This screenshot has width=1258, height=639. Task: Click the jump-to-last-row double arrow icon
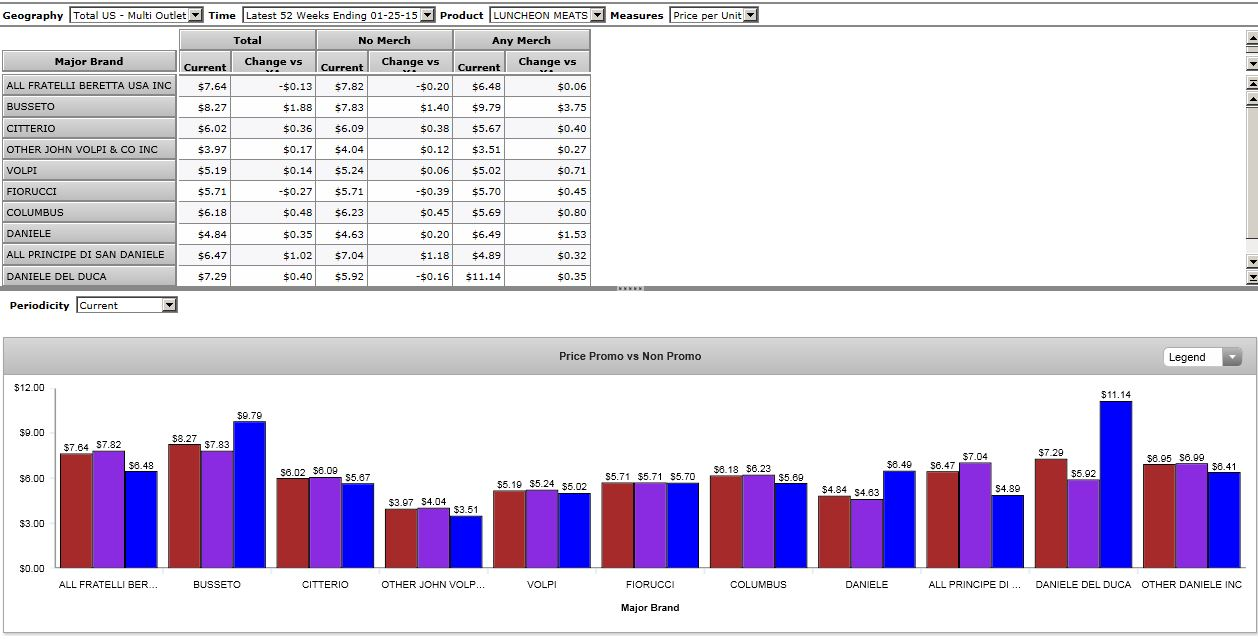click(1251, 276)
